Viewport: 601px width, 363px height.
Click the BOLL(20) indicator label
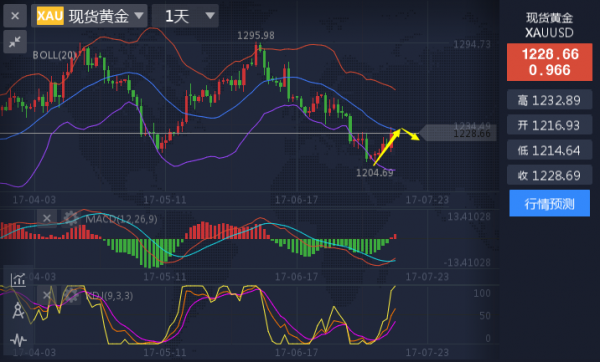(x=54, y=55)
